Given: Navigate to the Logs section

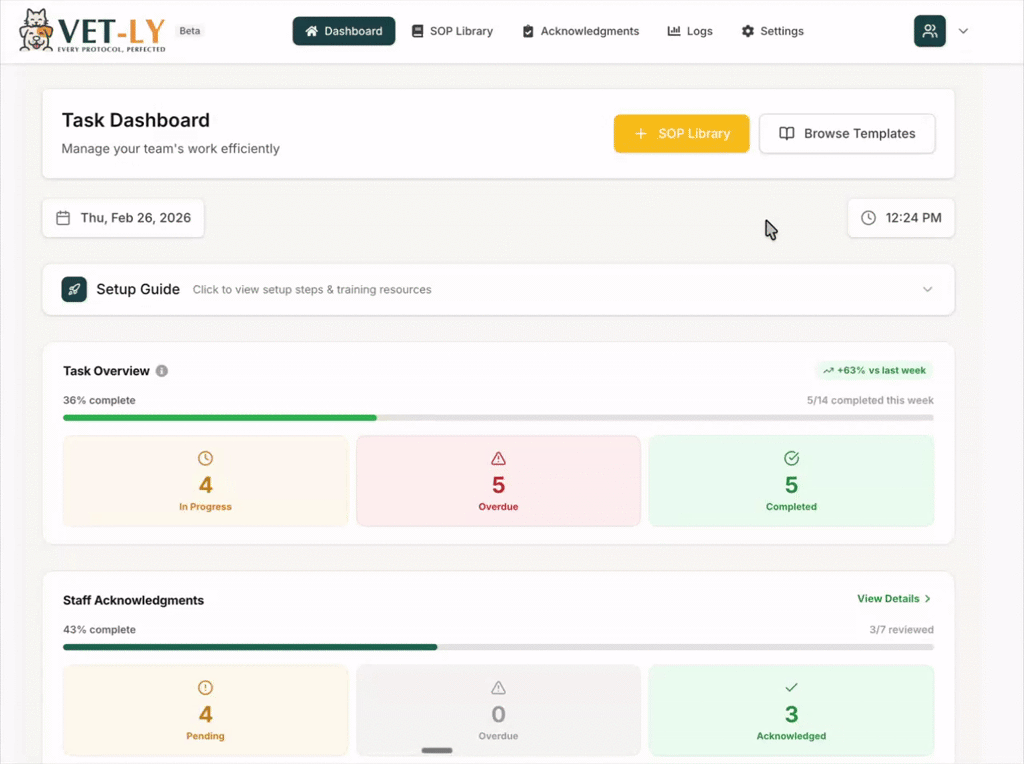Looking at the screenshot, I should (690, 31).
